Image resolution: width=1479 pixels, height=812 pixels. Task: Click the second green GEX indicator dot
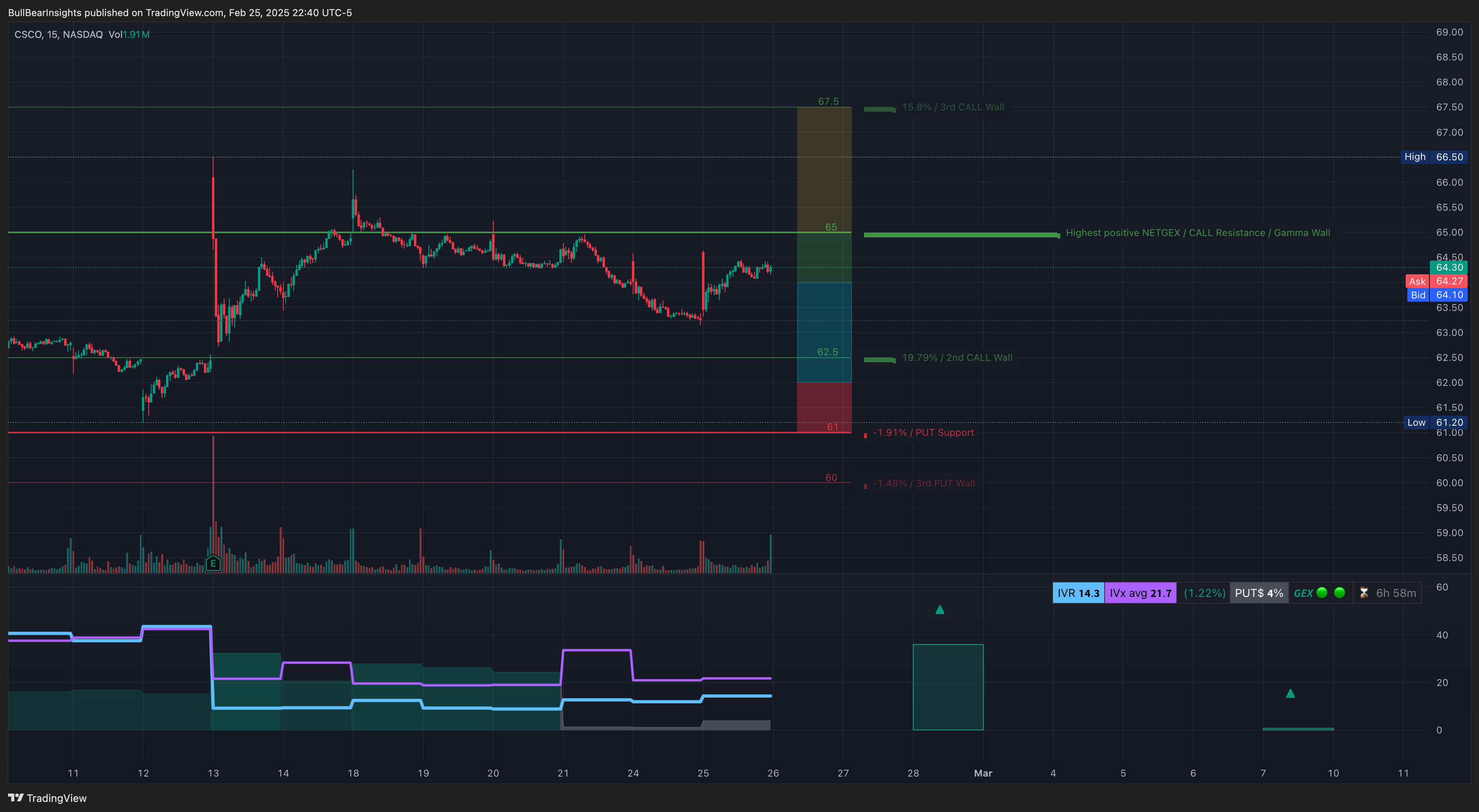coord(1340,593)
